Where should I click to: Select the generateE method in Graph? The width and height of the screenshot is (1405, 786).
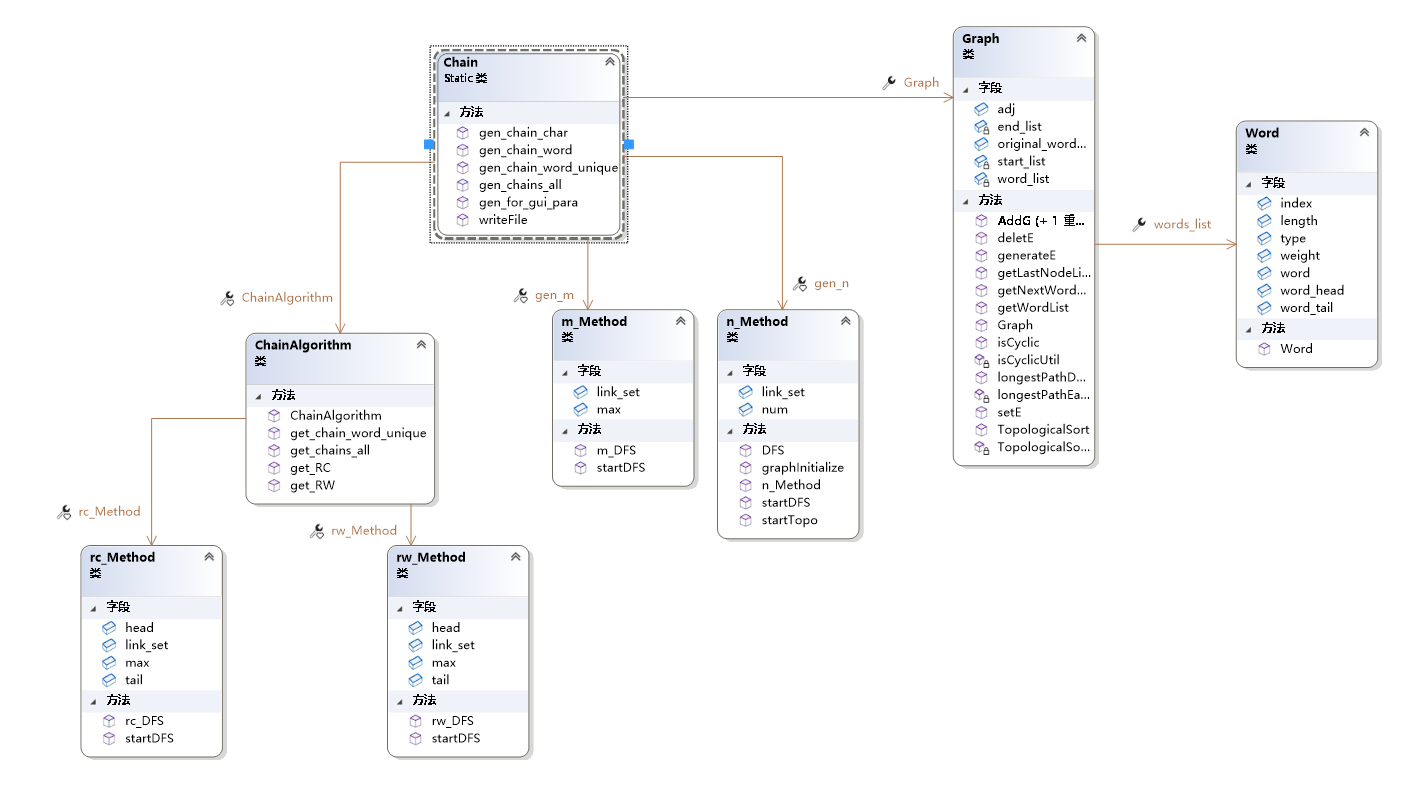coord(1026,255)
